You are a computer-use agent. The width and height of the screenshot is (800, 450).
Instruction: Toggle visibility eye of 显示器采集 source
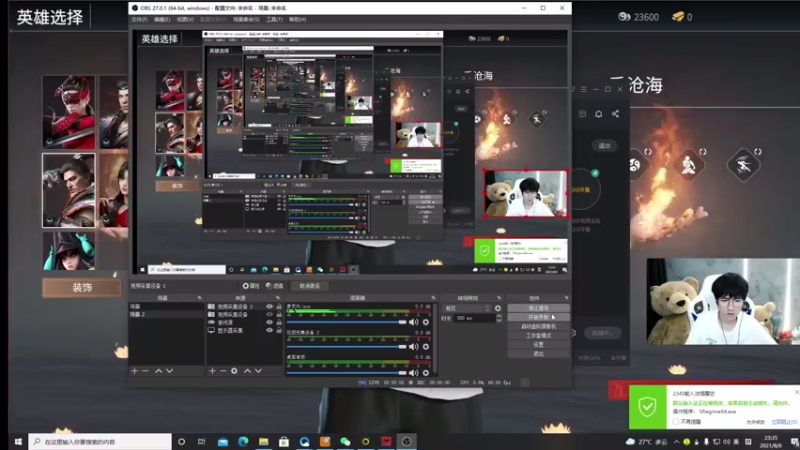269,330
